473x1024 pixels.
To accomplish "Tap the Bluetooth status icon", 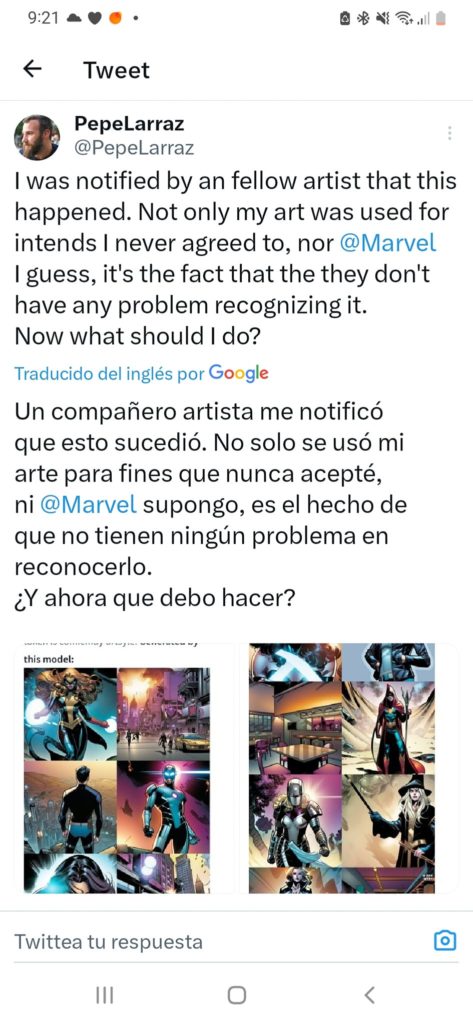I will point(362,20).
